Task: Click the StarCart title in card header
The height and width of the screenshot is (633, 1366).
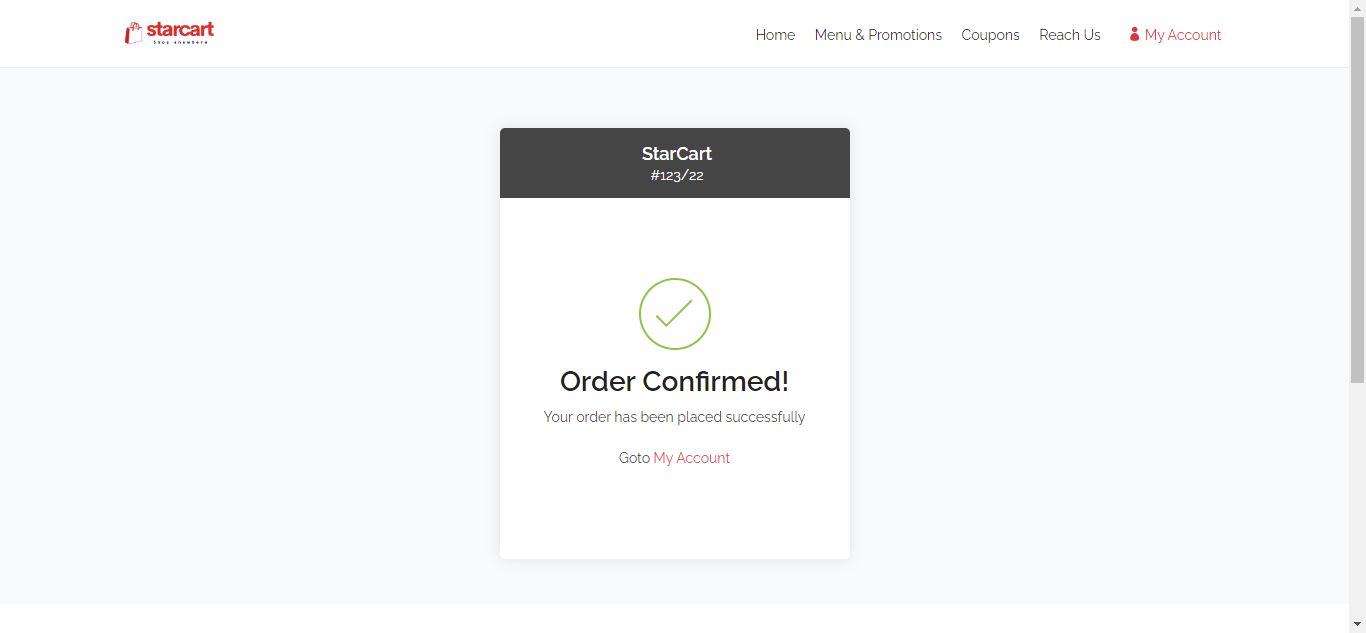Action: click(x=676, y=154)
